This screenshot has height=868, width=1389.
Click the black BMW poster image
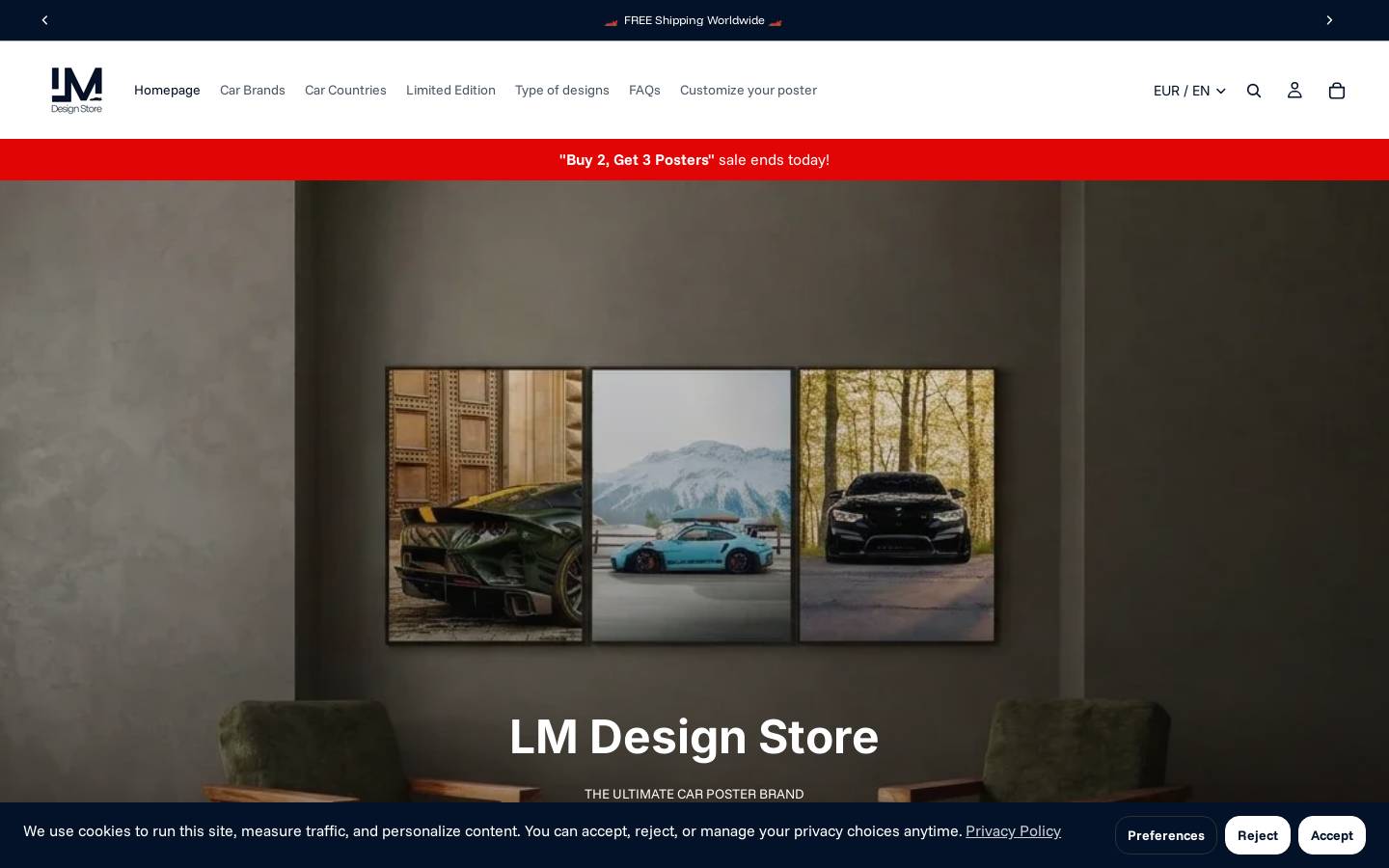point(897,505)
